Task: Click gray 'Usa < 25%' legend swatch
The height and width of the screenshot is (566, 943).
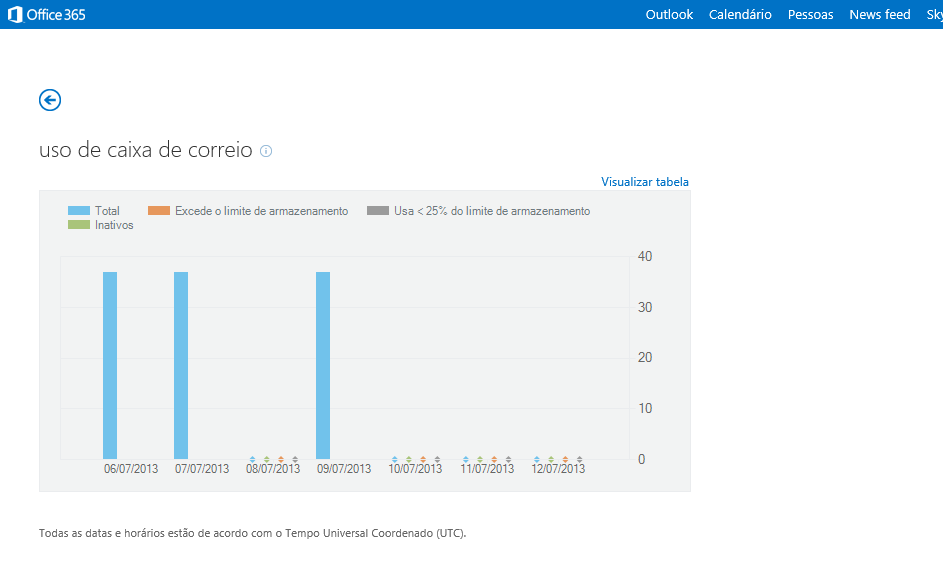Action: pyautogui.click(x=378, y=211)
